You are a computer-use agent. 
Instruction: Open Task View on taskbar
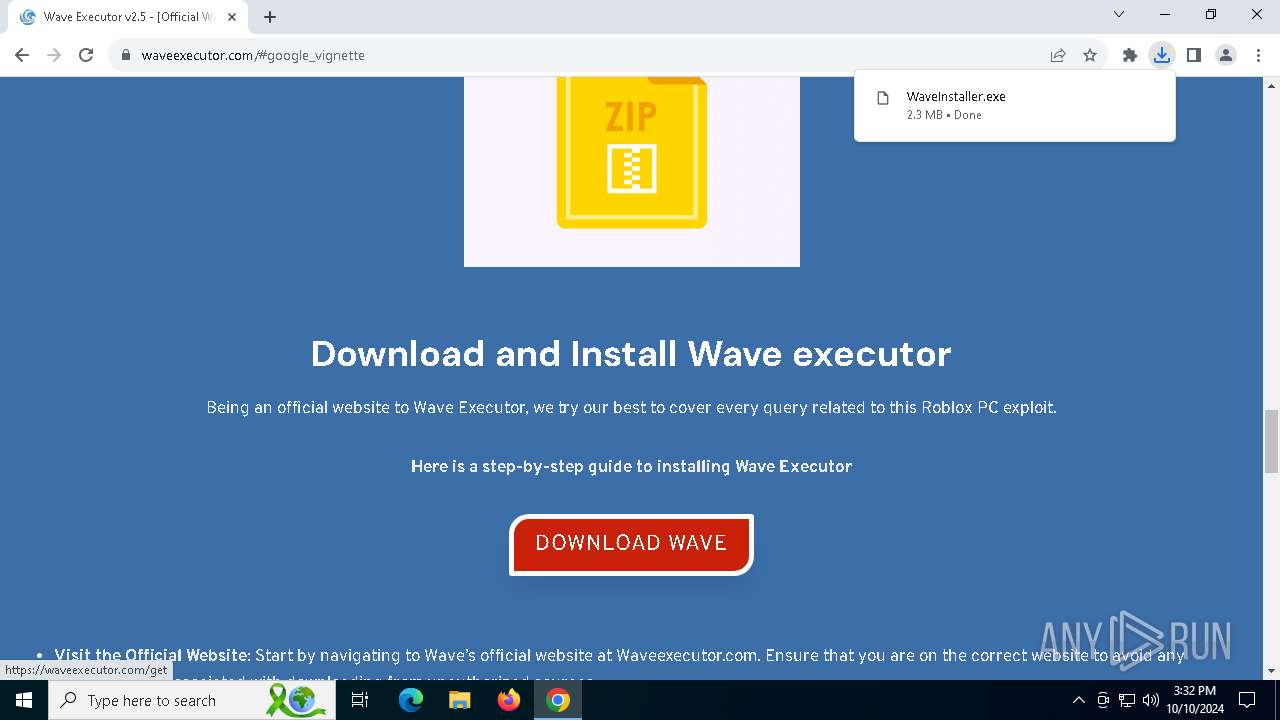(x=360, y=700)
